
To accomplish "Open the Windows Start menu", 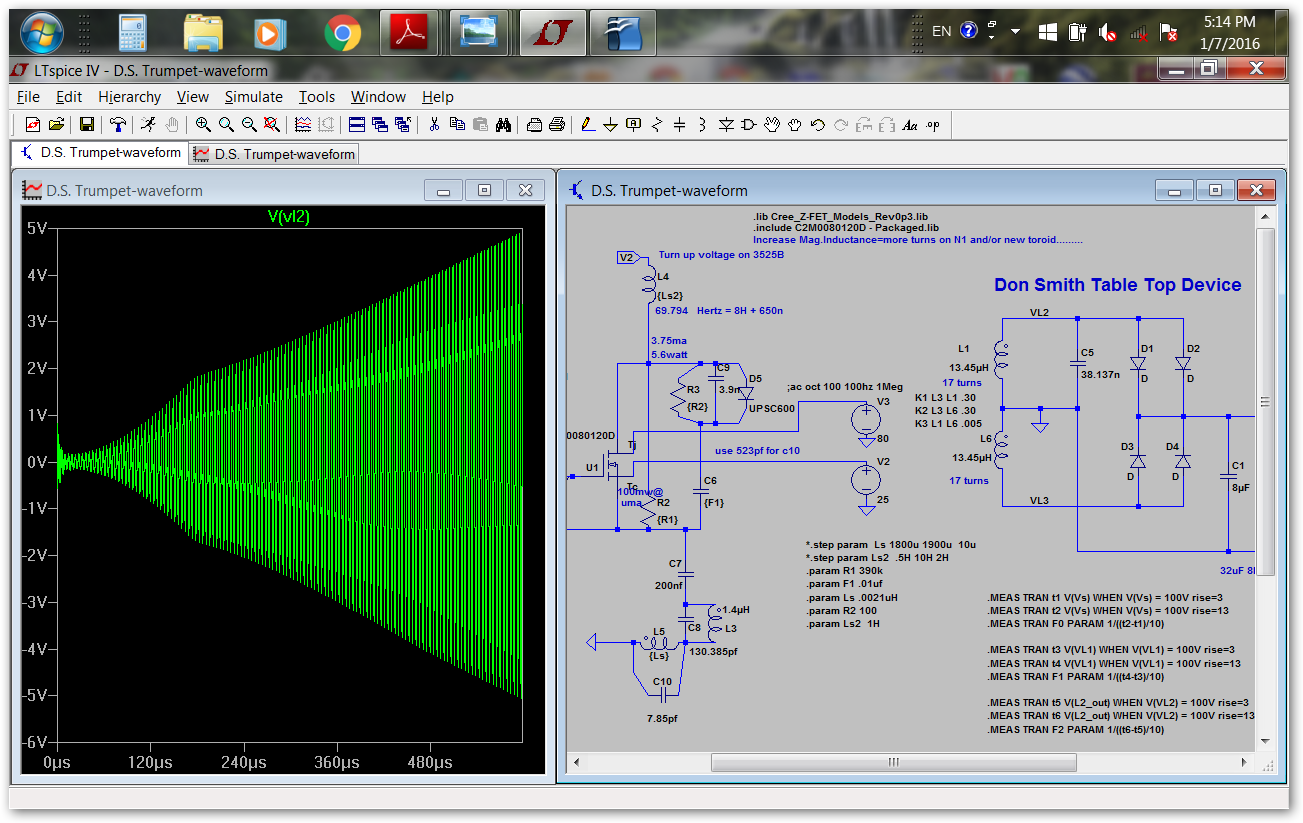I will pos(42,32).
